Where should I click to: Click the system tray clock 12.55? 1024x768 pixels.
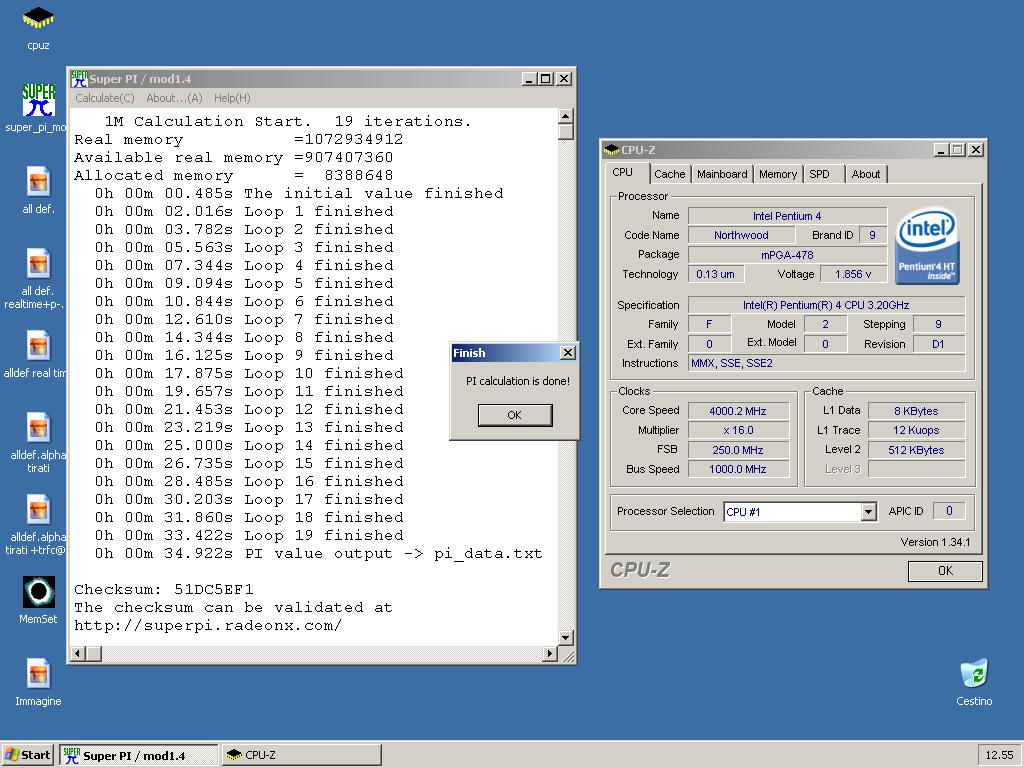coord(999,755)
